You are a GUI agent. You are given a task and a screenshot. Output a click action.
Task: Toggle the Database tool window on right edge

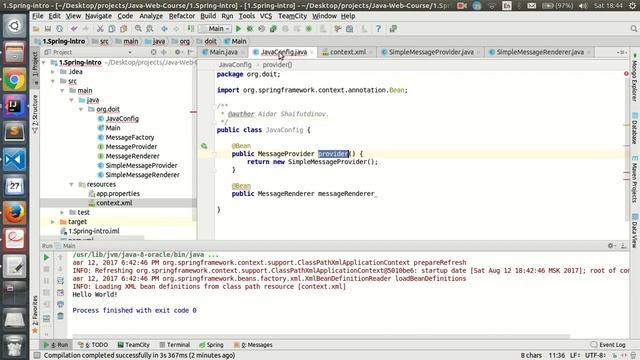coord(635,128)
